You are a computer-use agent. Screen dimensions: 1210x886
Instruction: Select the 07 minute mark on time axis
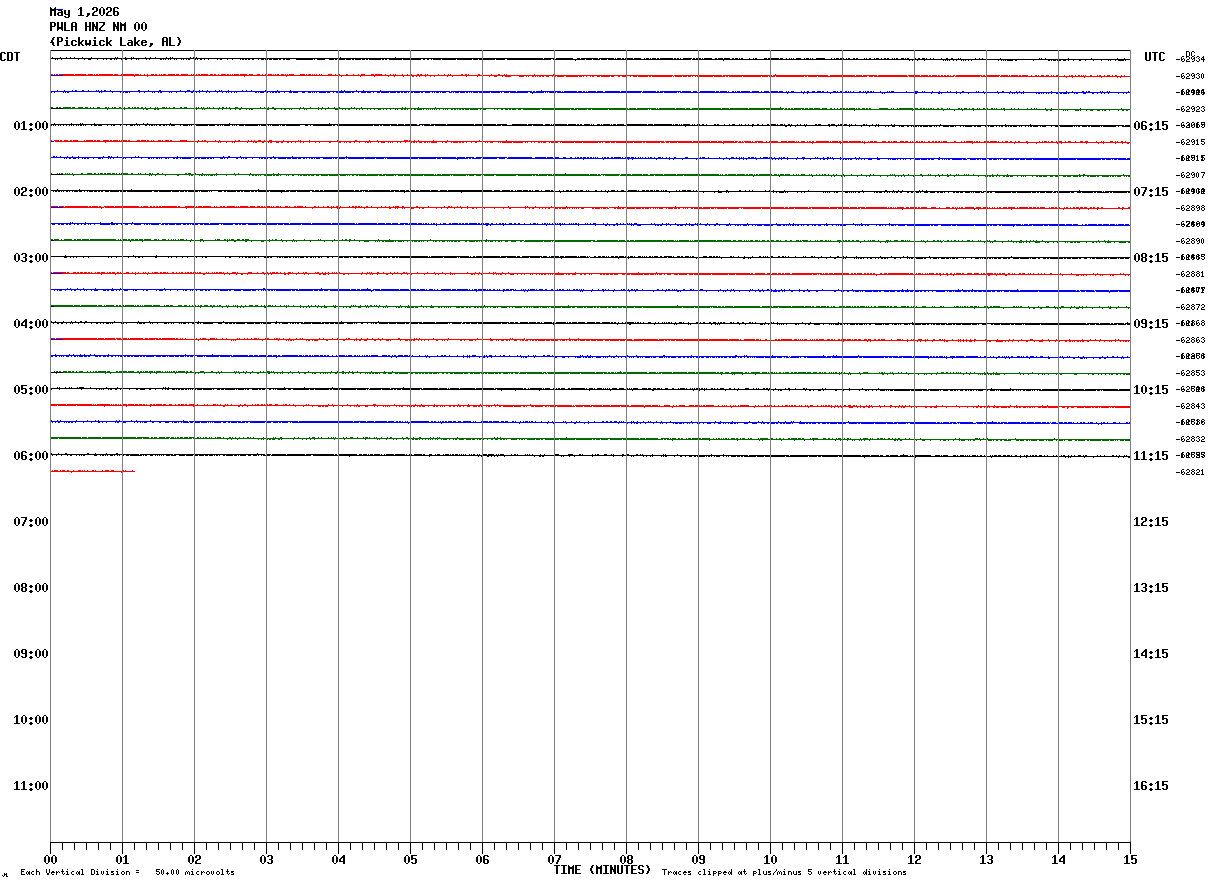[554, 860]
